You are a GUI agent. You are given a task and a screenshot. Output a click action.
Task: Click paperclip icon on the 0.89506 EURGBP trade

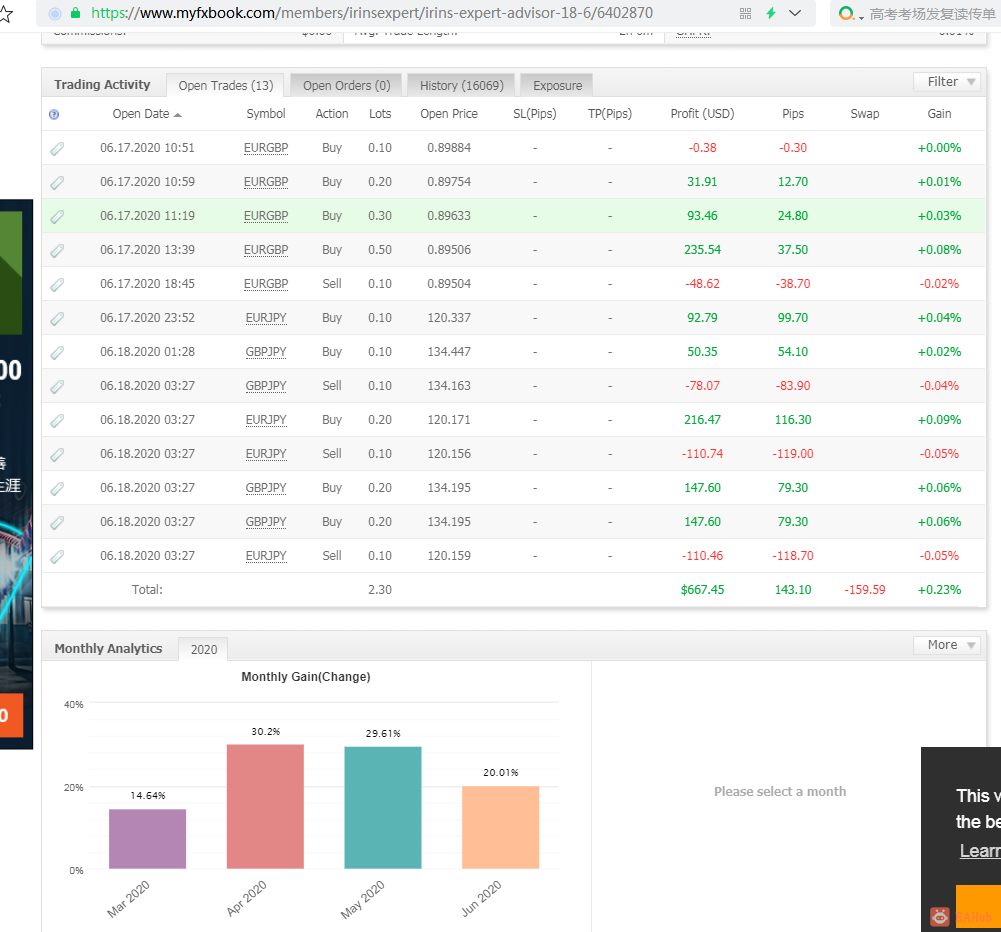click(x=57, y=251)
